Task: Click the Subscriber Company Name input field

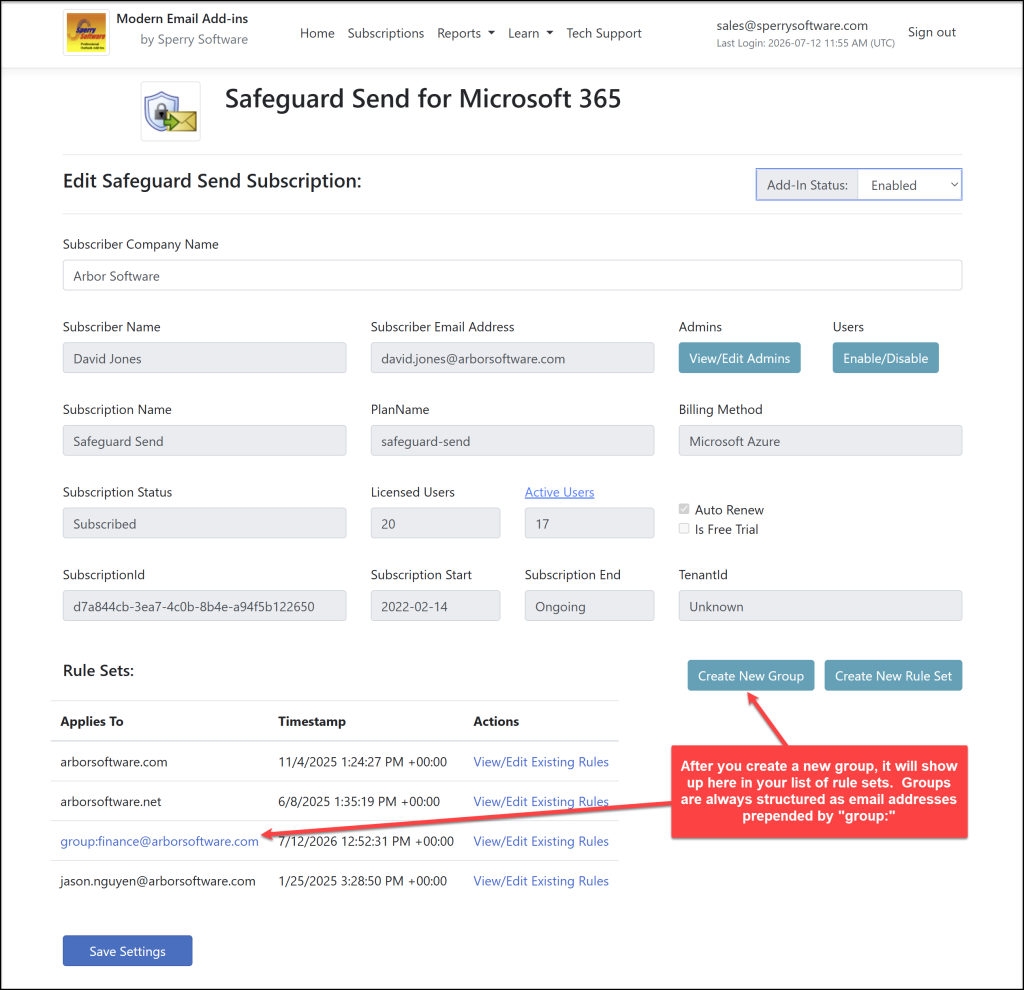Action: point(512,276)
